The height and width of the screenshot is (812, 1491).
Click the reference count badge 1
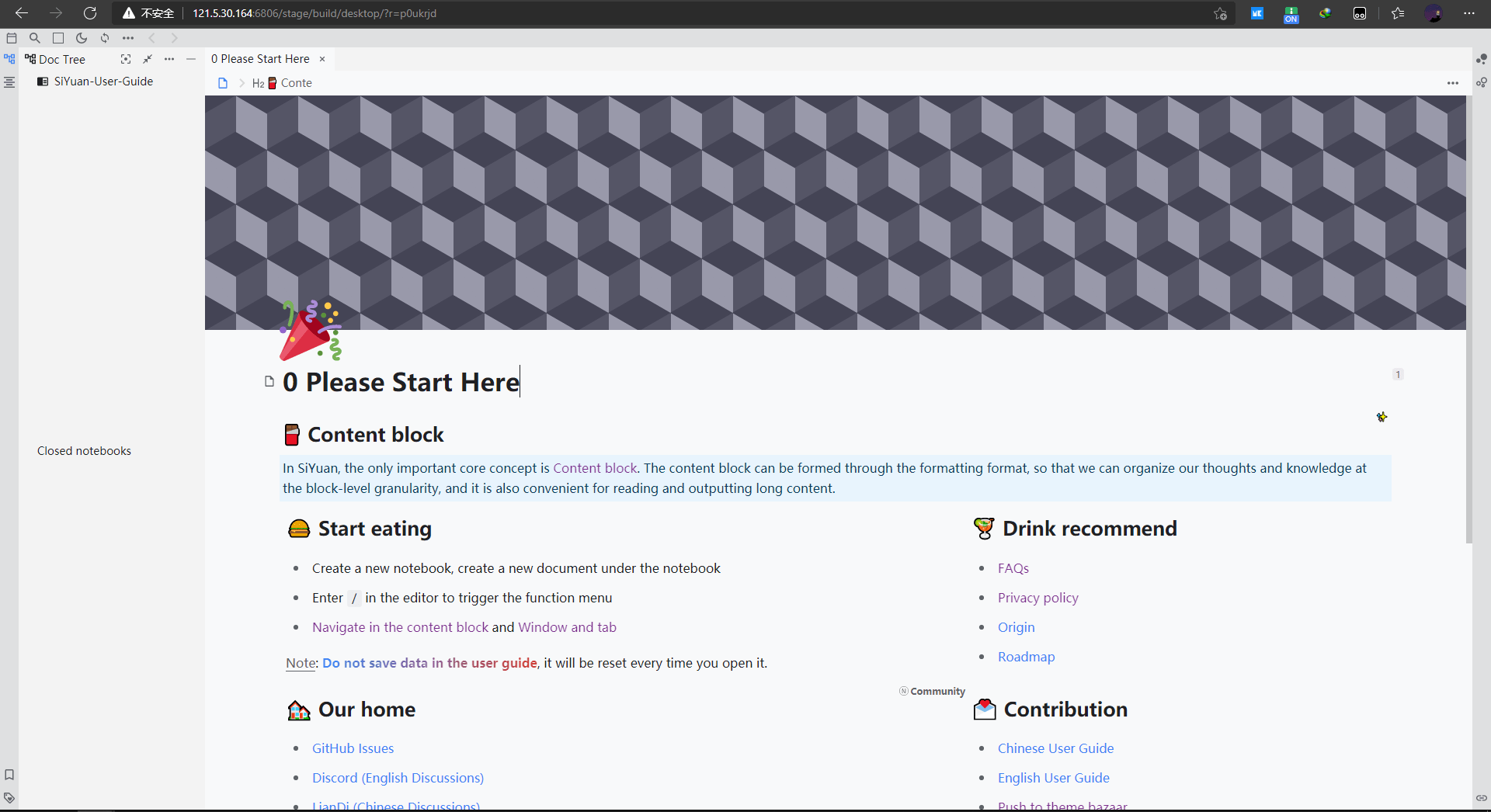(x=1398, y=374)
